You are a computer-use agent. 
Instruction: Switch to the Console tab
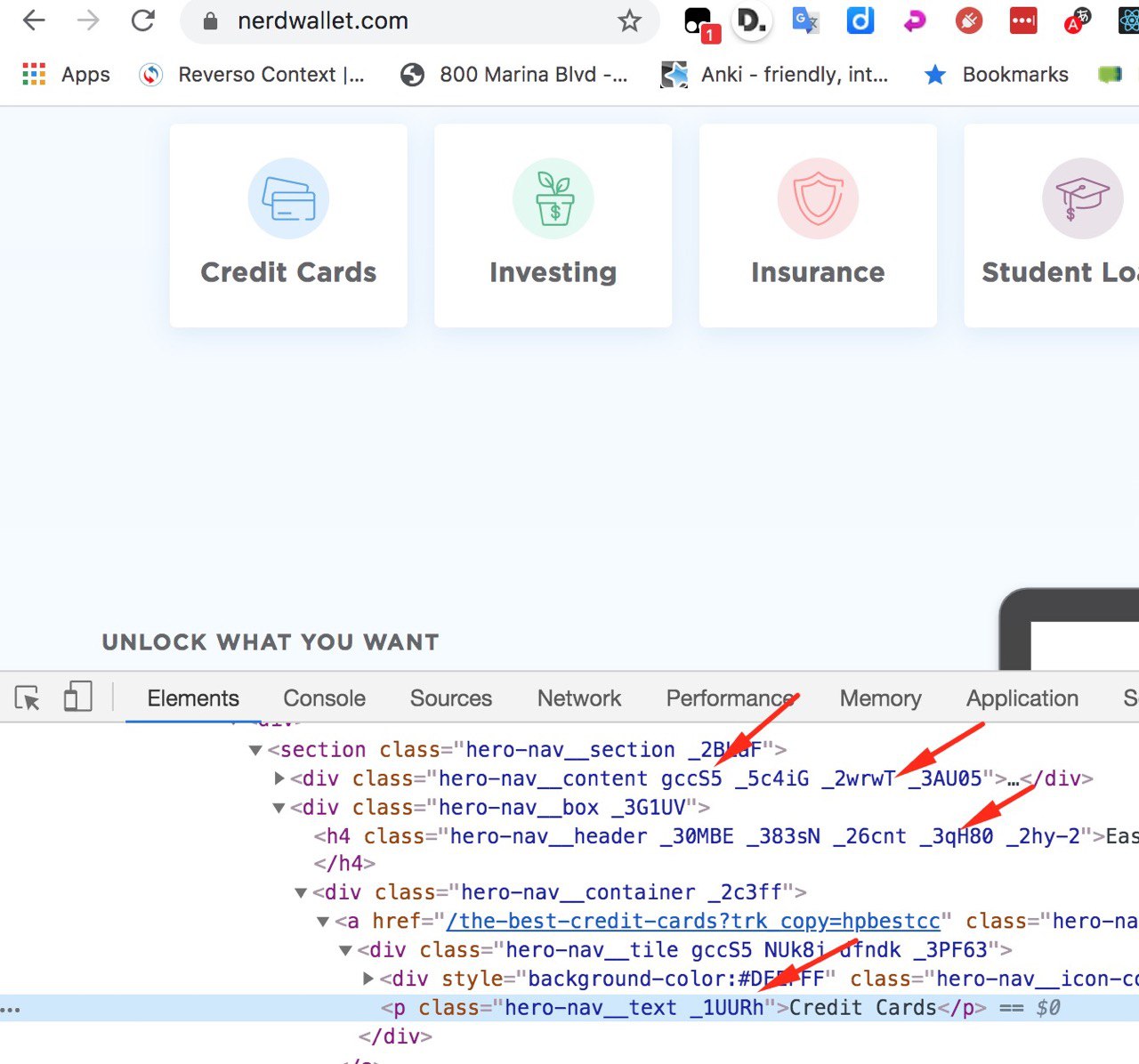[x=324, y=698]
